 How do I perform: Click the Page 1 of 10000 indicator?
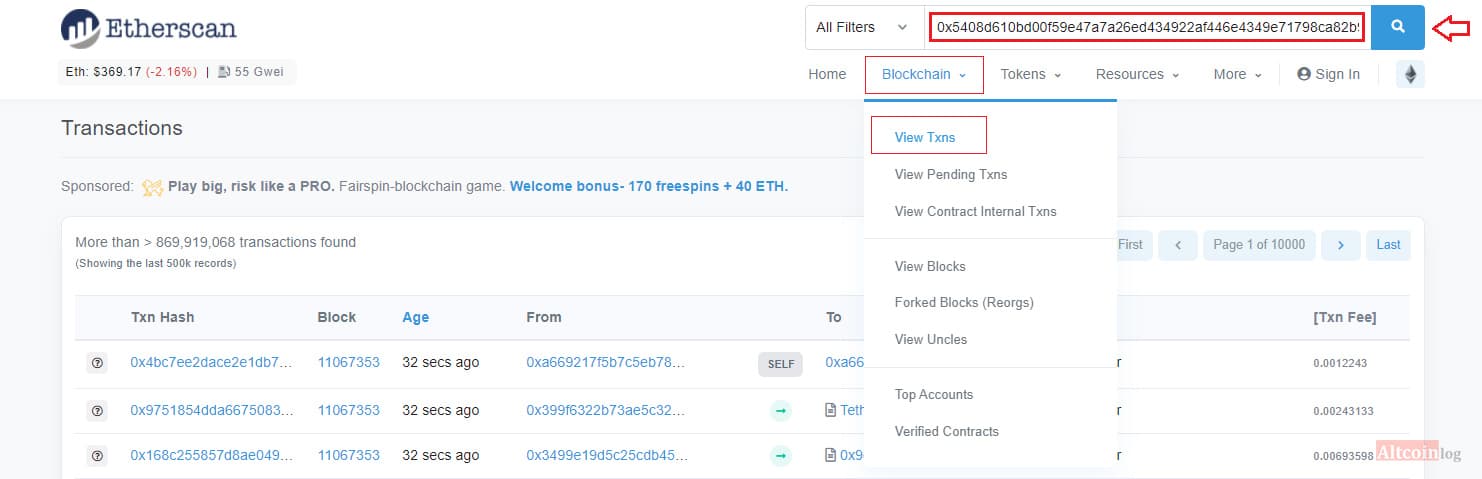[1259, 244]
